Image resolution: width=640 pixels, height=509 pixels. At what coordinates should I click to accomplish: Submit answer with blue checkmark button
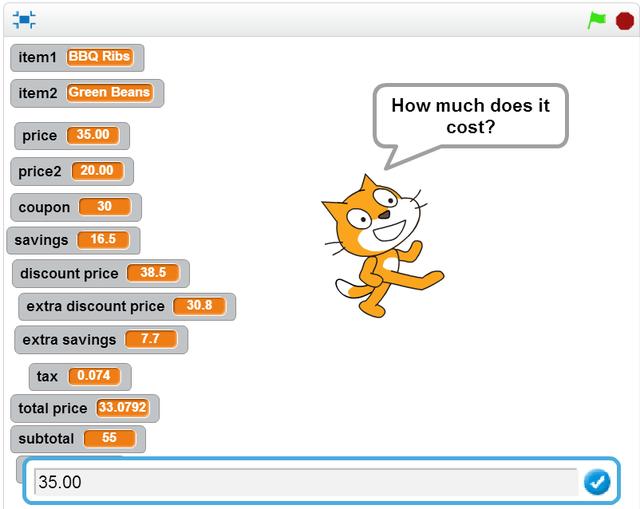click(597, 482)
